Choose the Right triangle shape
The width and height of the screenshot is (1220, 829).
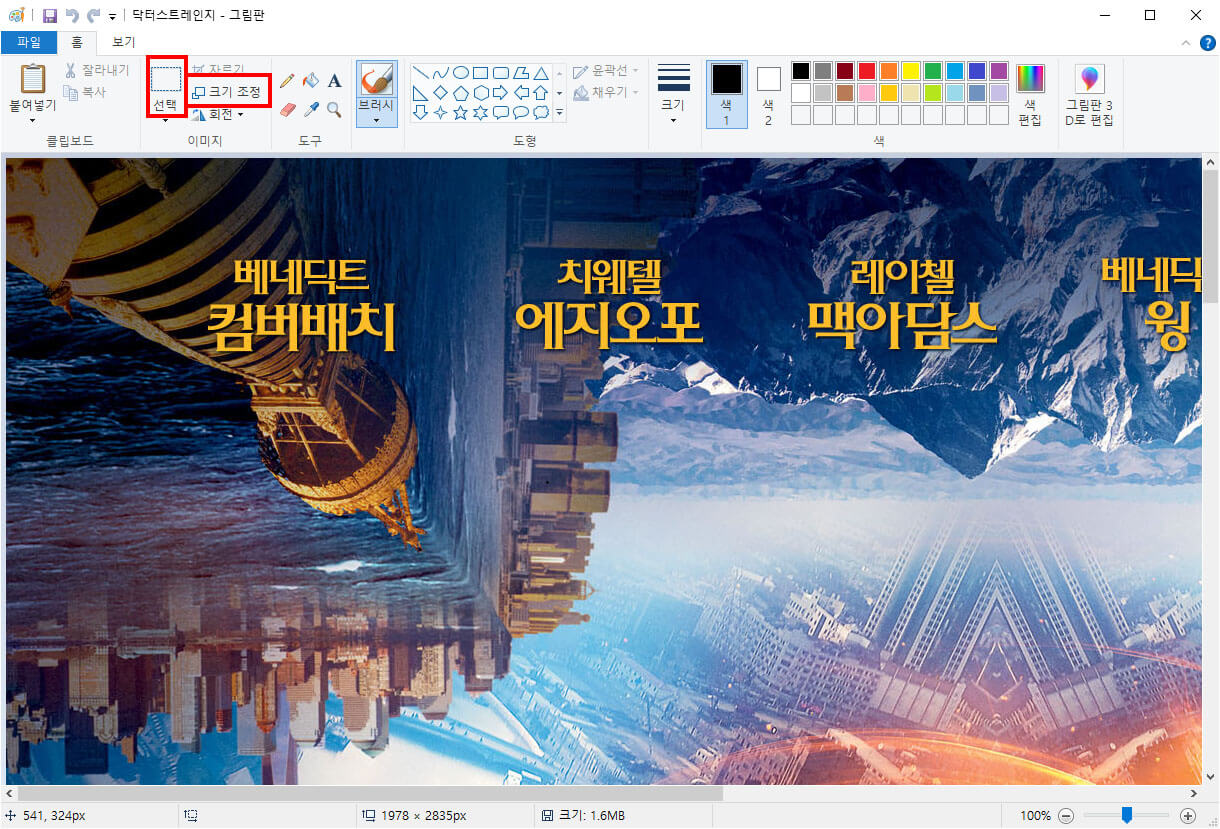421,93
